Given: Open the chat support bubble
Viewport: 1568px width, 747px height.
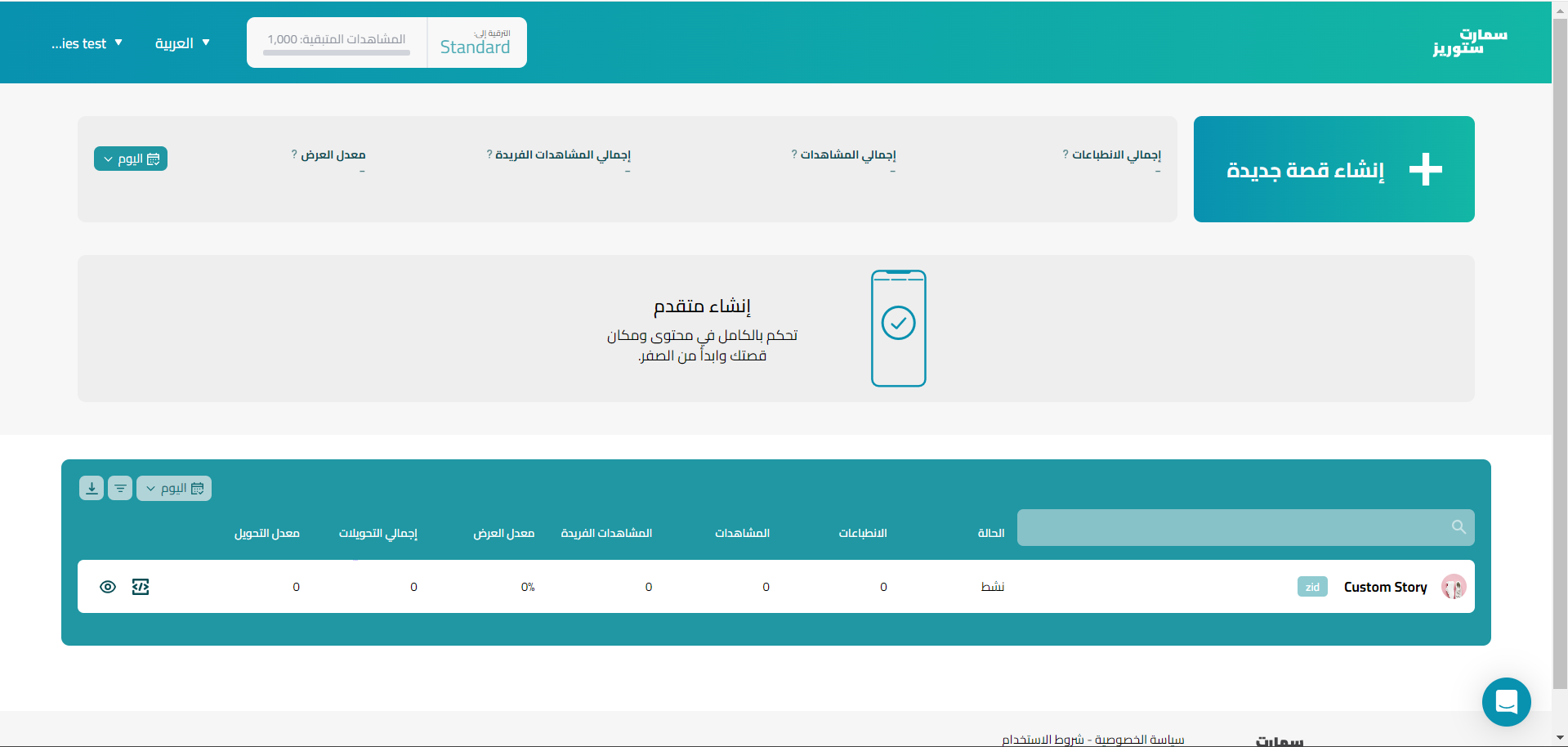Looking at the screenshot, I should [x=1506, y=701].
